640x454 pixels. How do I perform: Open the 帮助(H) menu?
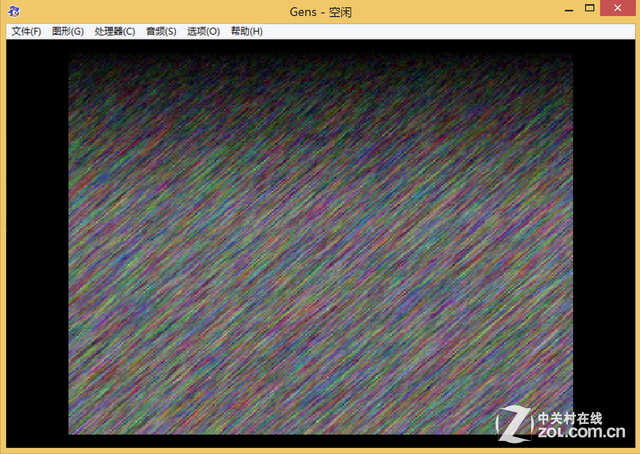[x=247, y=31]
